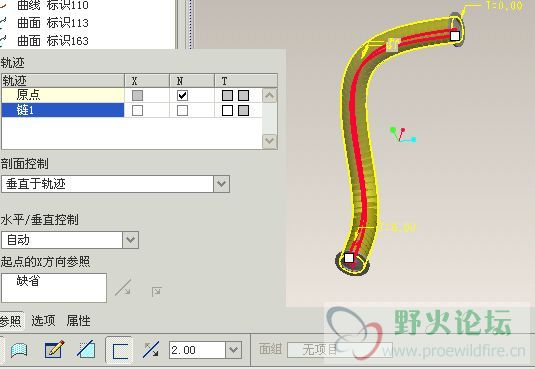Select the sweep as surface icon
The height and width of the screenshot is (369, 535).
pos(19,350)
